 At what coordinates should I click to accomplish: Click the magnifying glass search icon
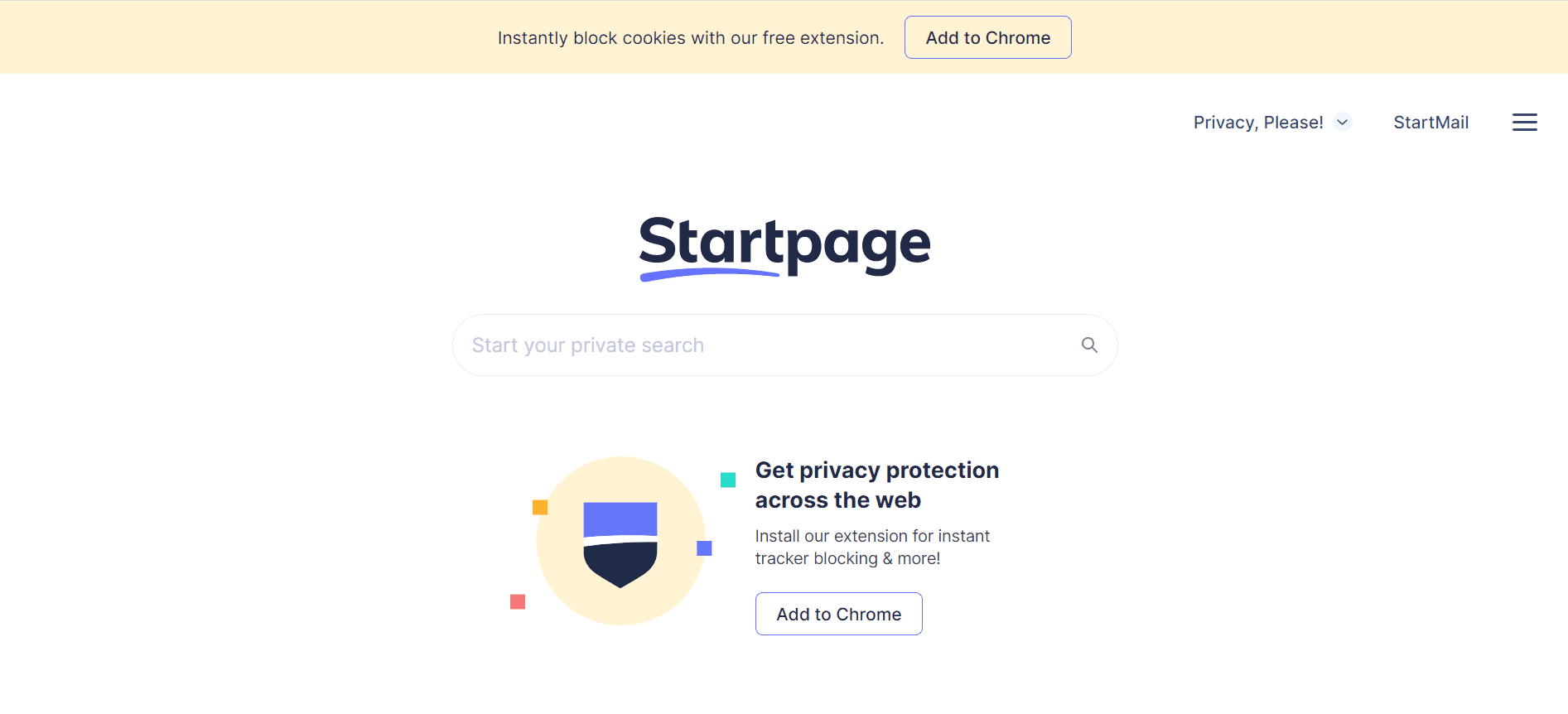coord(1088,345)
